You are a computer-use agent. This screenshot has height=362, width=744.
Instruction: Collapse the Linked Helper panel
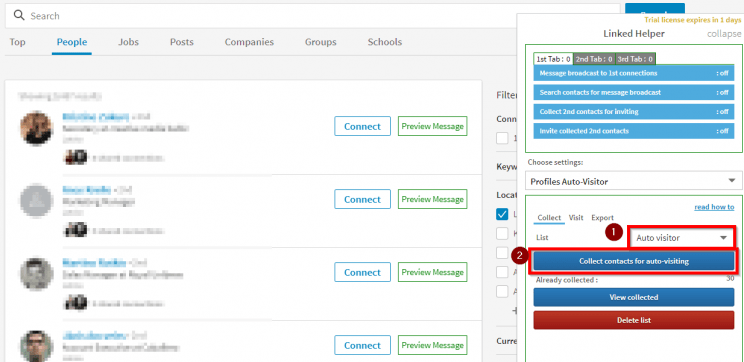[x=724, y=34]
